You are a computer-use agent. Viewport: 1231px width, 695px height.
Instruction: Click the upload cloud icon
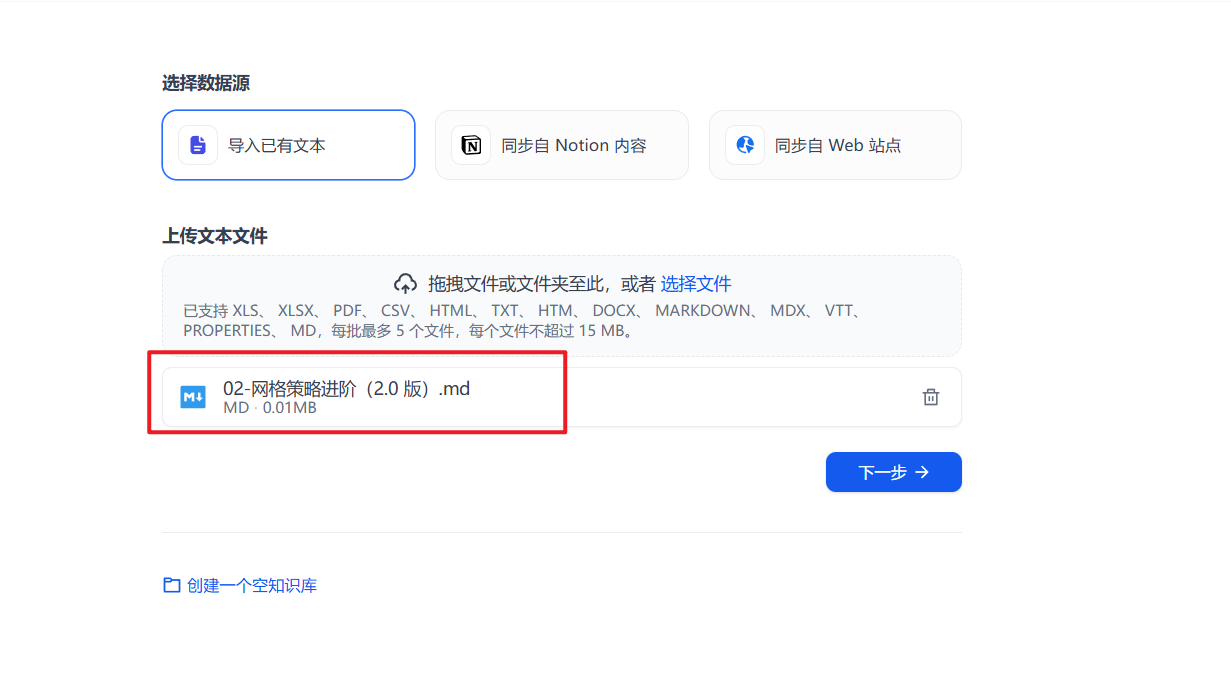[406, 283]
